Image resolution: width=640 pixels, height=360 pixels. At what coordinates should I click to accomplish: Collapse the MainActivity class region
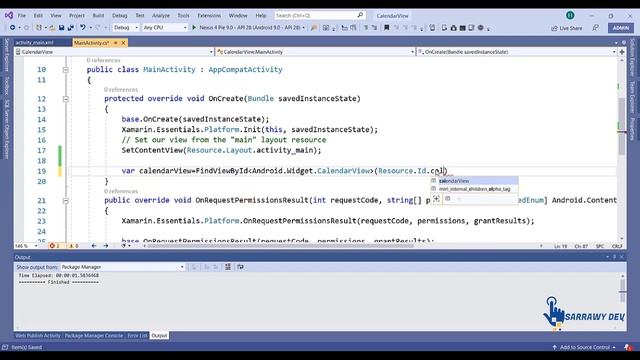65,70
